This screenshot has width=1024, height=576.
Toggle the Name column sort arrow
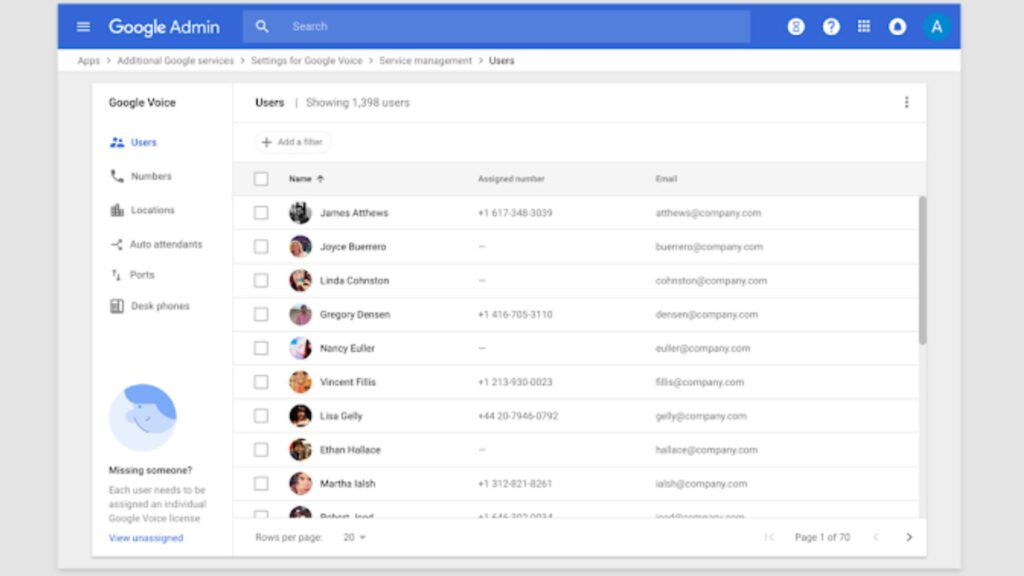coord(319,179)
